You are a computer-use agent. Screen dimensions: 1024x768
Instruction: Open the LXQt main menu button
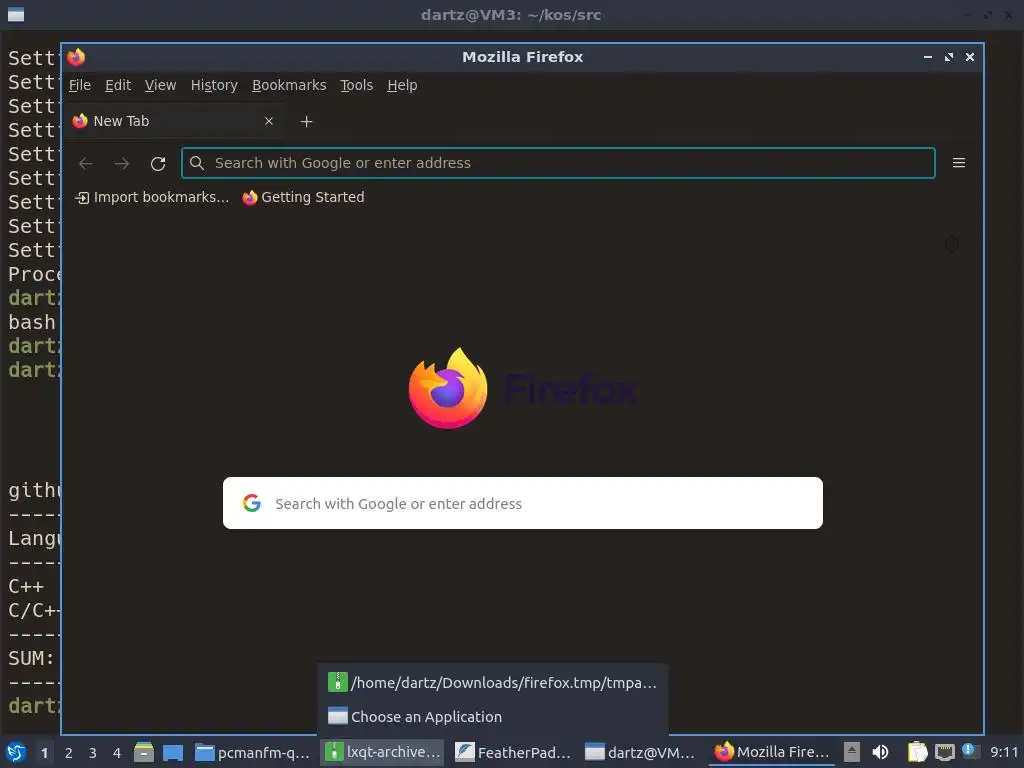(x=16, y=753)
